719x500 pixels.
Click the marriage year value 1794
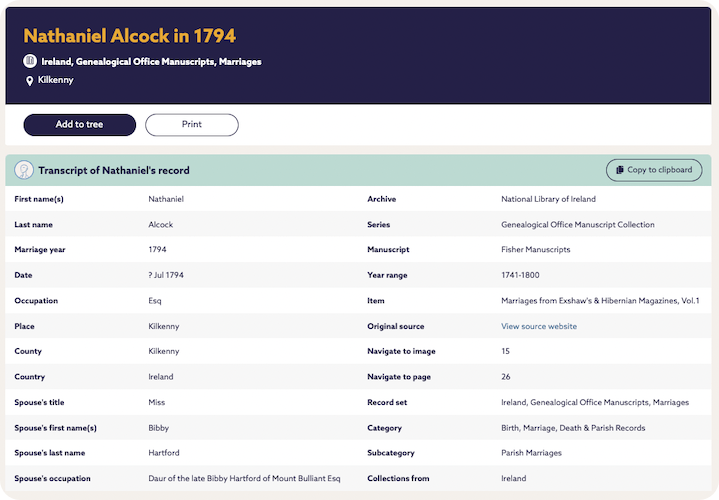click(x=157, y=249)
